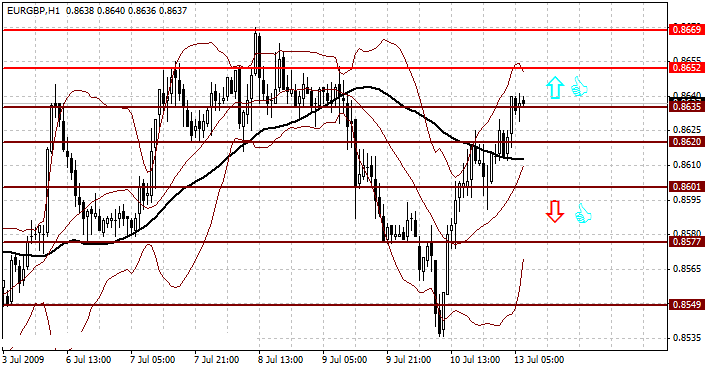The width and height of the screenshot is (705, 367).
Task: Click the EURGBP,H1 chart title text
Action: [x=34, y=10]
